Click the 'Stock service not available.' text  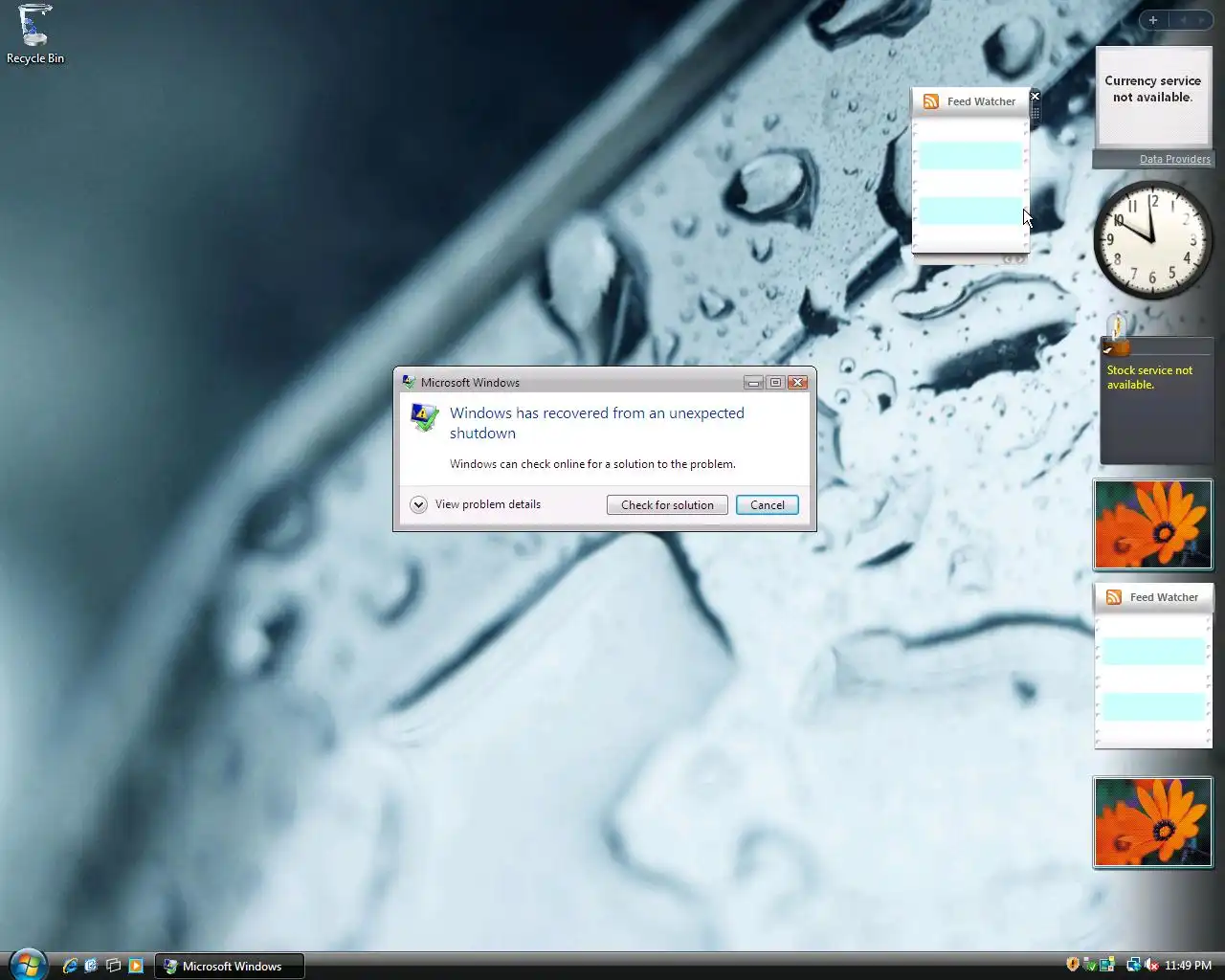coord(1149,377)
